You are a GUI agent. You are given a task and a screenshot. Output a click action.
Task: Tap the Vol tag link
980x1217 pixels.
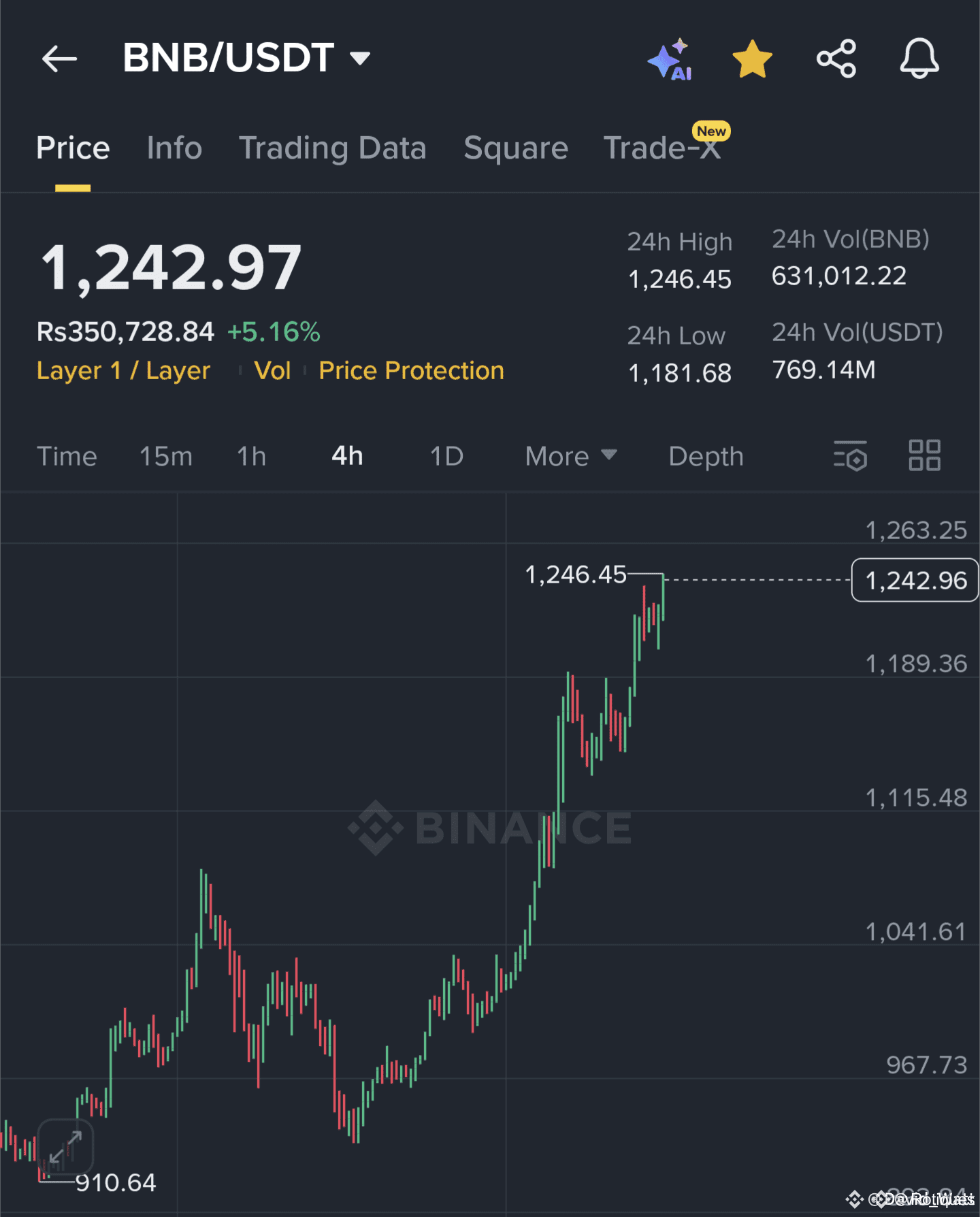tap(272, 371)
